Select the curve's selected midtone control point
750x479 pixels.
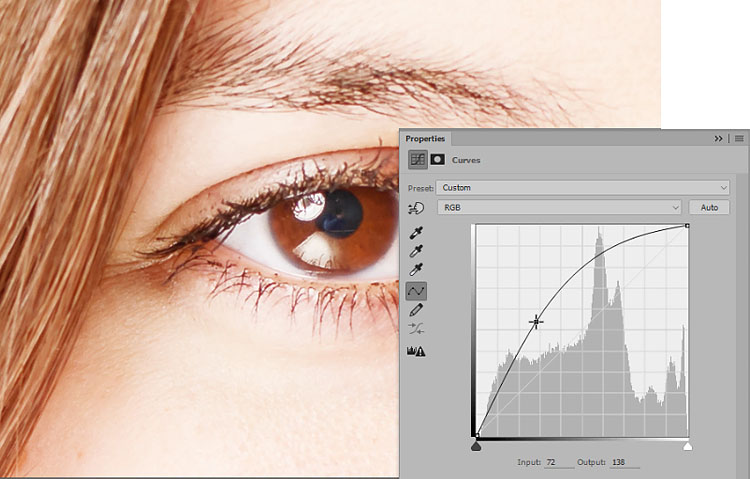[536, 322]
